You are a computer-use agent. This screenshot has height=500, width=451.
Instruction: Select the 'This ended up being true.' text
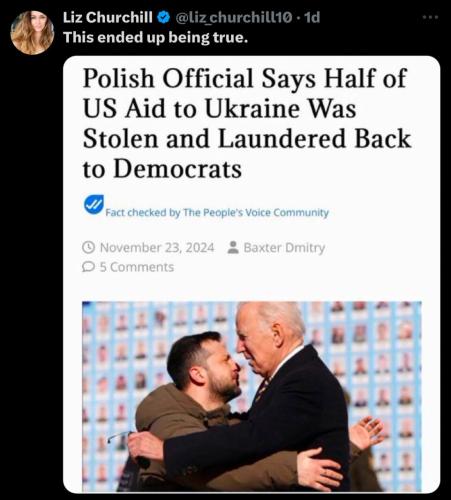156,37
